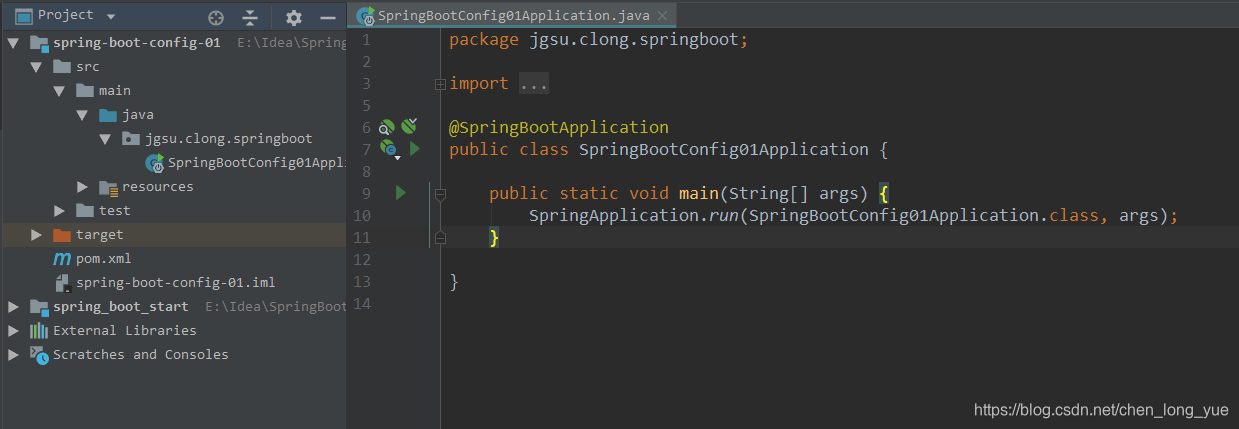Expand Scratches and Consoles node
This screenshot has width=1239, height=429.
tap(14, 355)
